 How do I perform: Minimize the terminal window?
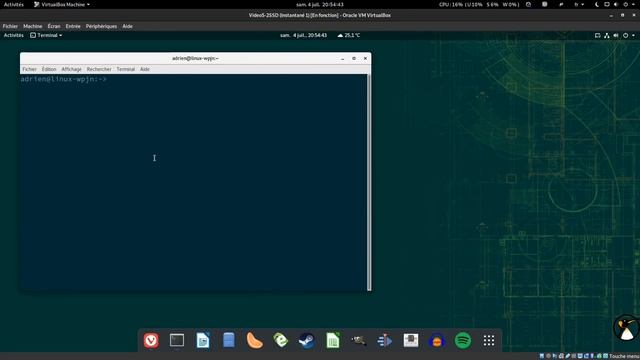pyautogui.click(x=342, y=59)
